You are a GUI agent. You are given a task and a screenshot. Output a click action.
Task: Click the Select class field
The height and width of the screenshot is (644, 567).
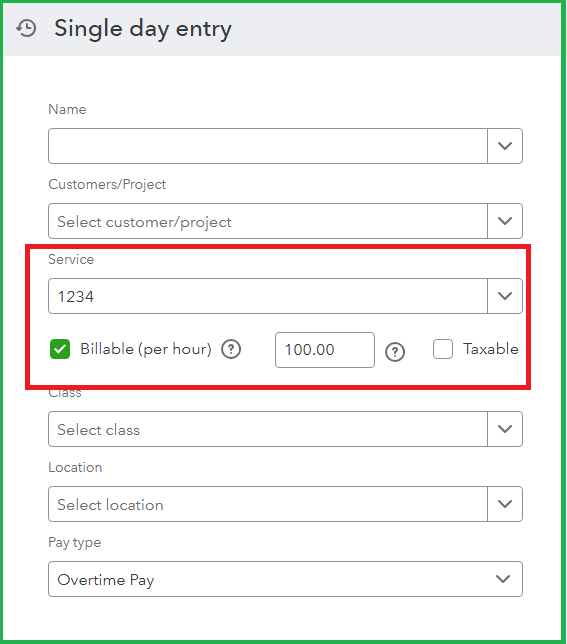268,429
